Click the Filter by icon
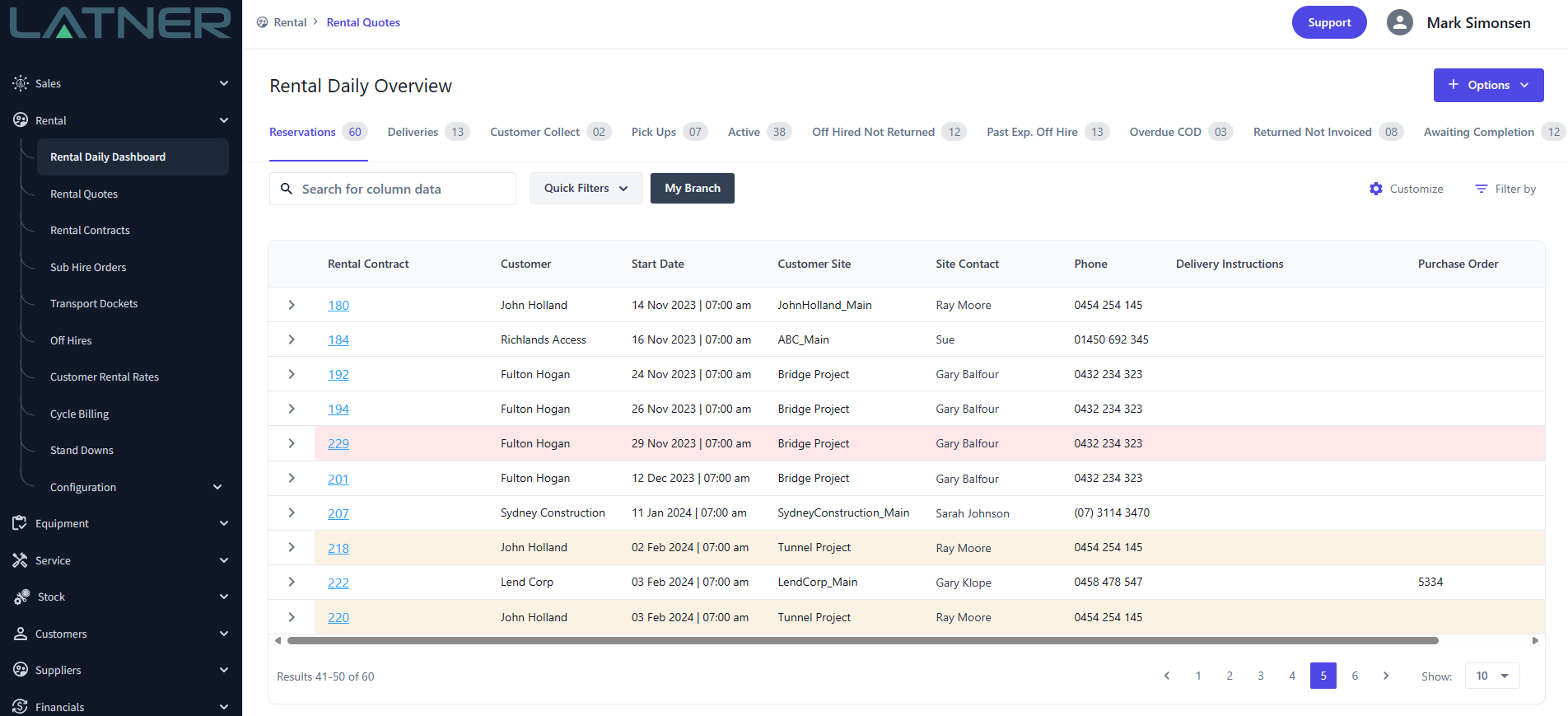Image resolution: width=1568 pixels, height=716 pixels. (x=1481, y=189)
